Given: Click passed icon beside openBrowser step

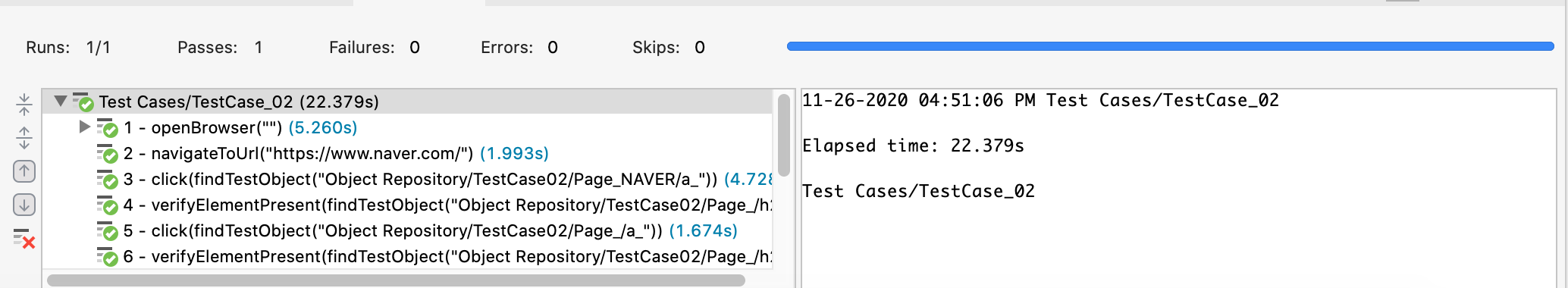Looking at the screenshot, I should coord(108,128).
